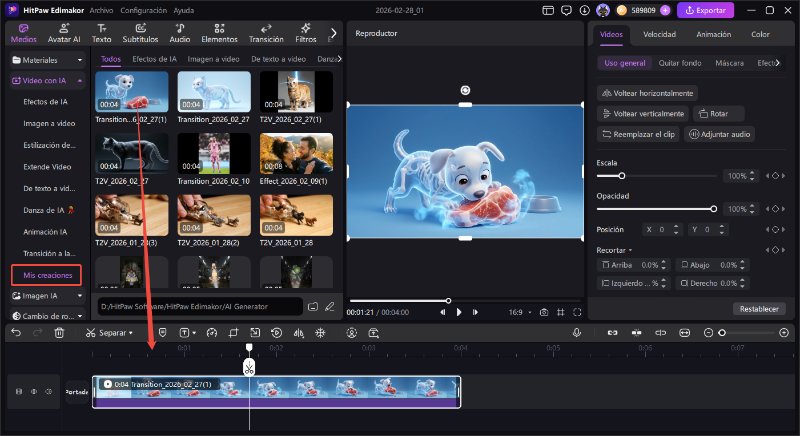800x436 pixels.
Task: Click the crop tool in timeline toolbar
Action: pyautogui.click(x=232, y=332)
